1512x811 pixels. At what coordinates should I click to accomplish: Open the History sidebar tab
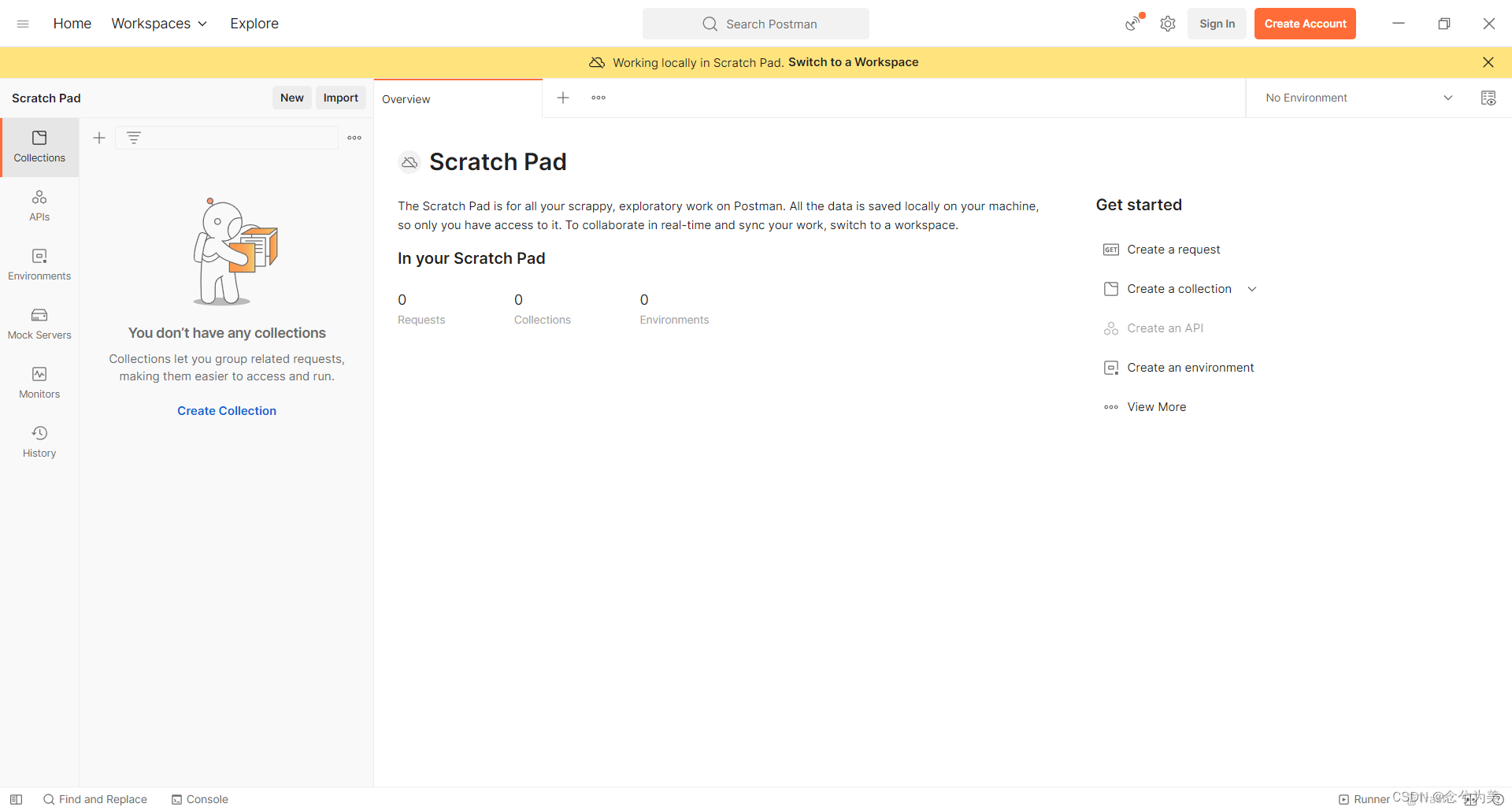[39, 443]
